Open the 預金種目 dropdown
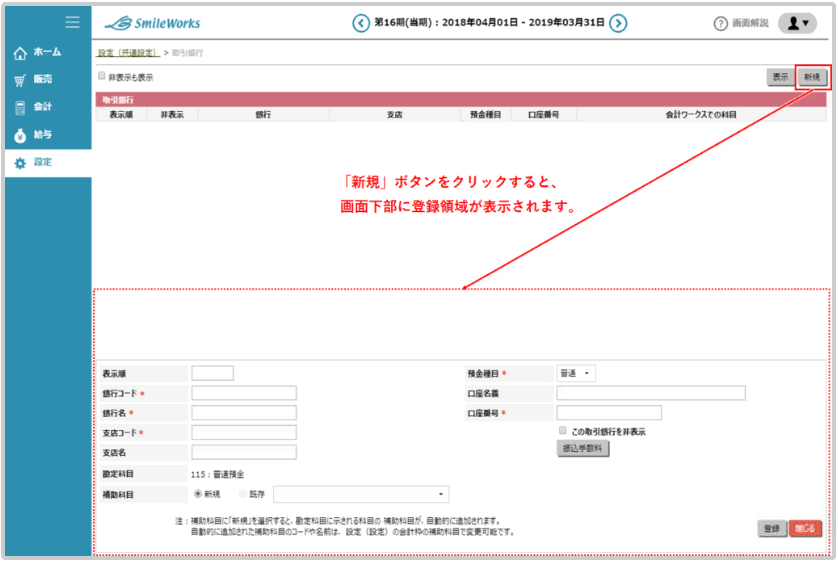Image resolution: width=838 pixels, height=562 pixels. point(575,373)
